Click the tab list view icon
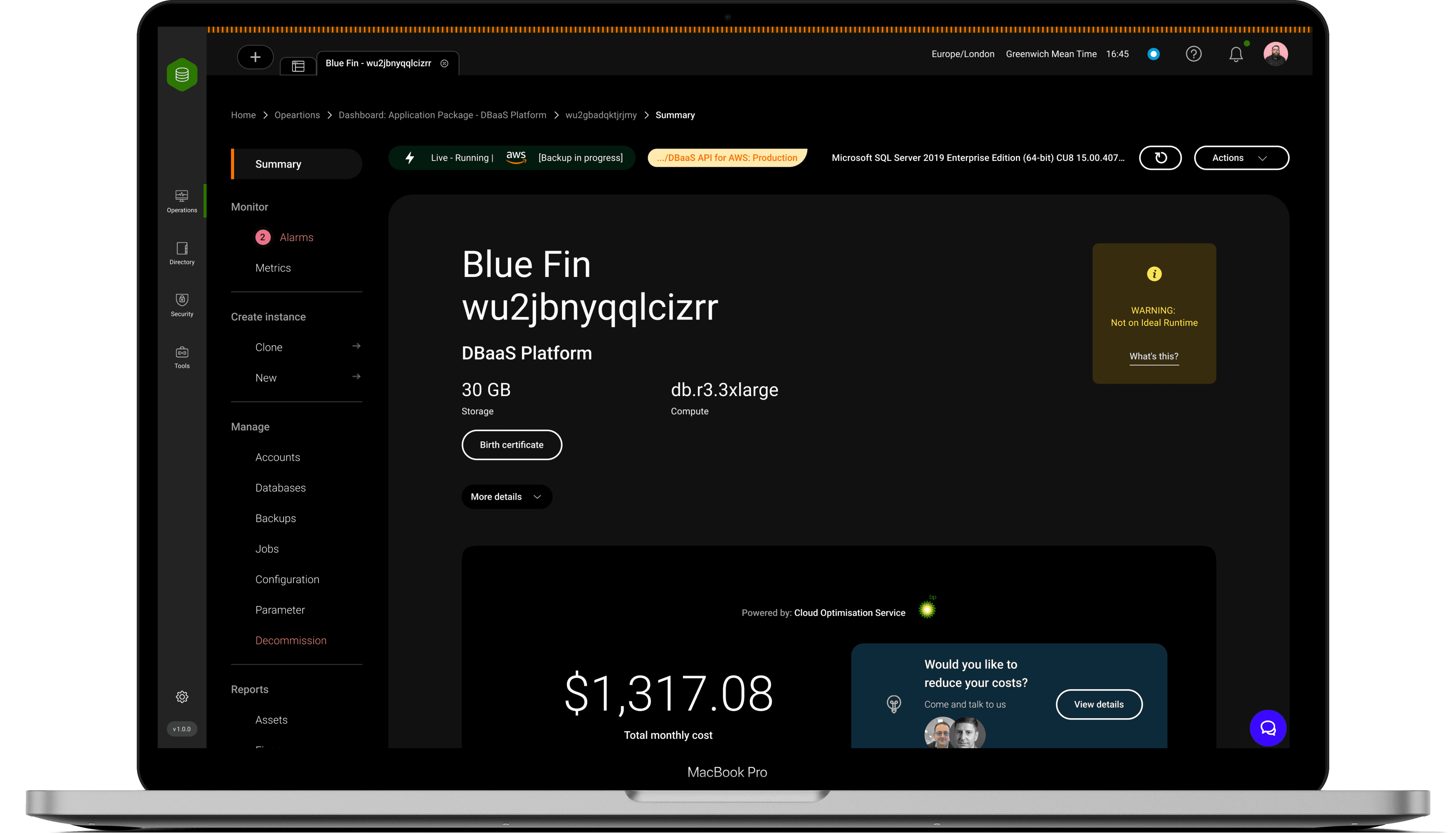This screenshot has height=834, width=1456. pyautogui.click(x=298, y=66)
